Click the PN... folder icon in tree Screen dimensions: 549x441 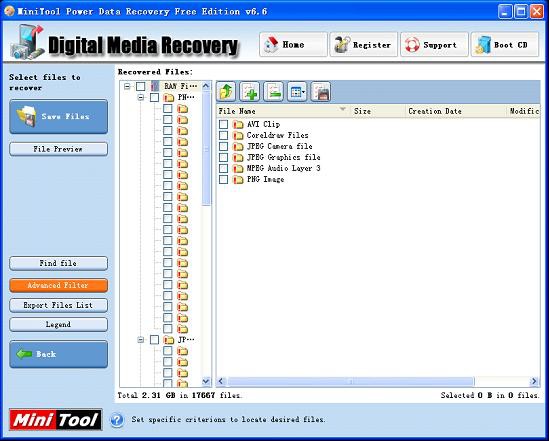(169, 97)
